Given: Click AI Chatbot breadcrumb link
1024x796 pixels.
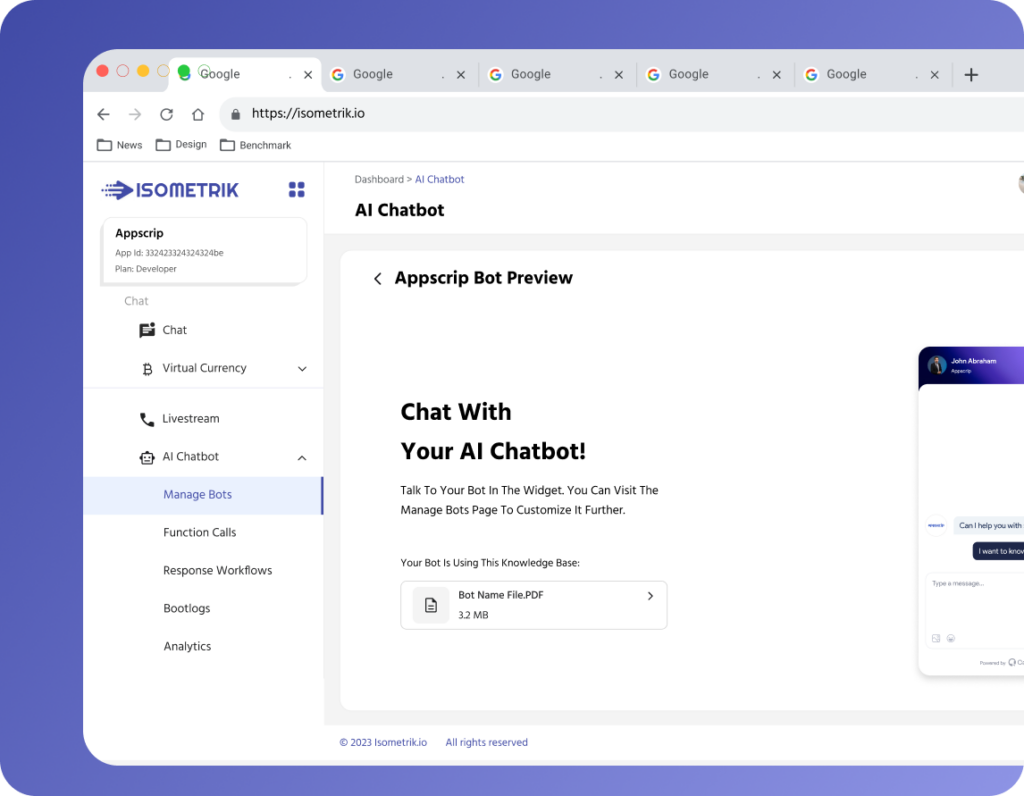Looking at the screenshot, I should [x=440, y=180].
